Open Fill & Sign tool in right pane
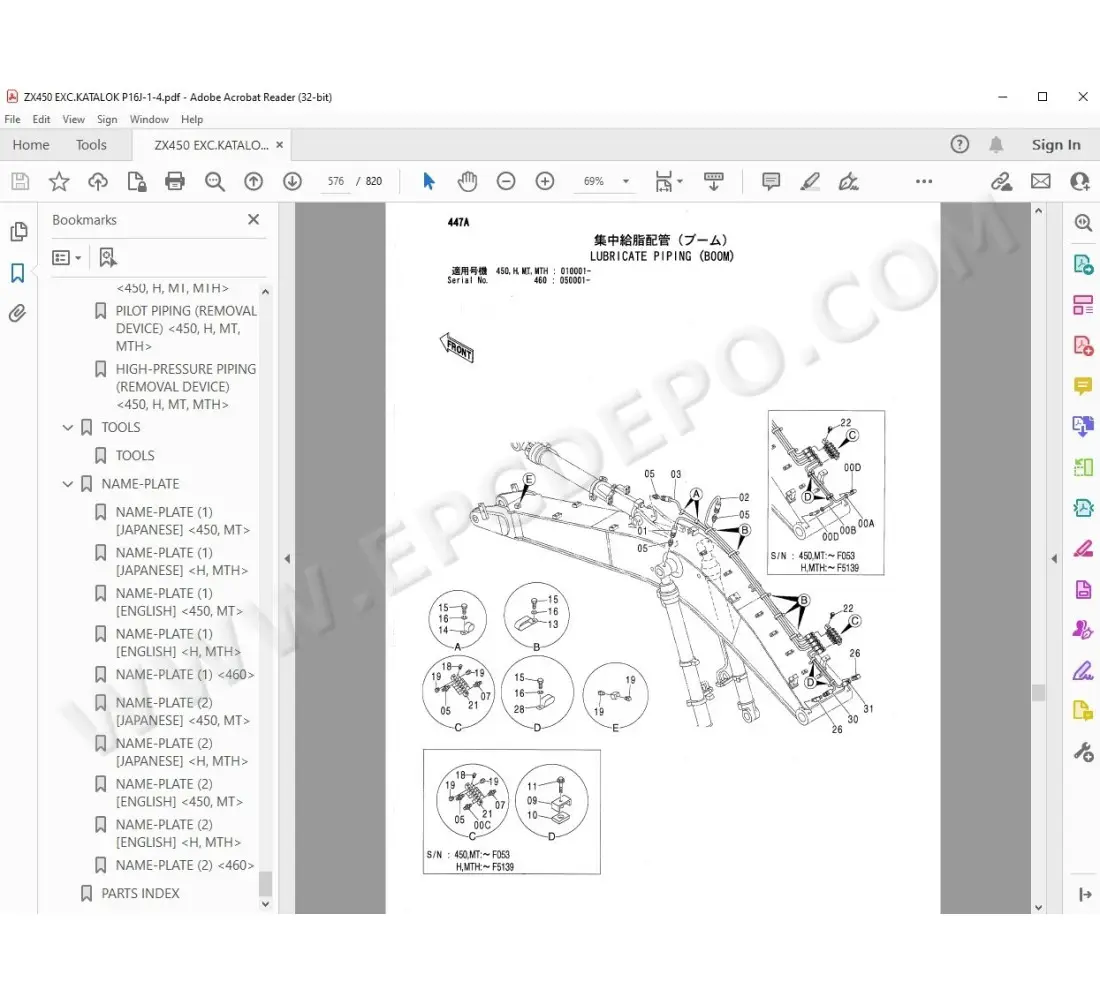1100x1000 pixels. 1083,672
